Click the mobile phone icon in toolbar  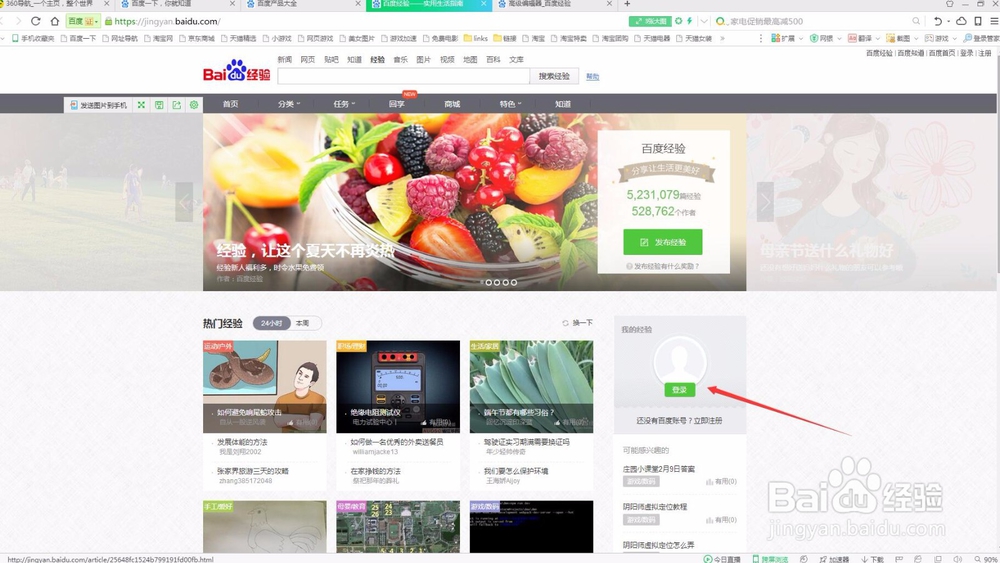[978, 21]
